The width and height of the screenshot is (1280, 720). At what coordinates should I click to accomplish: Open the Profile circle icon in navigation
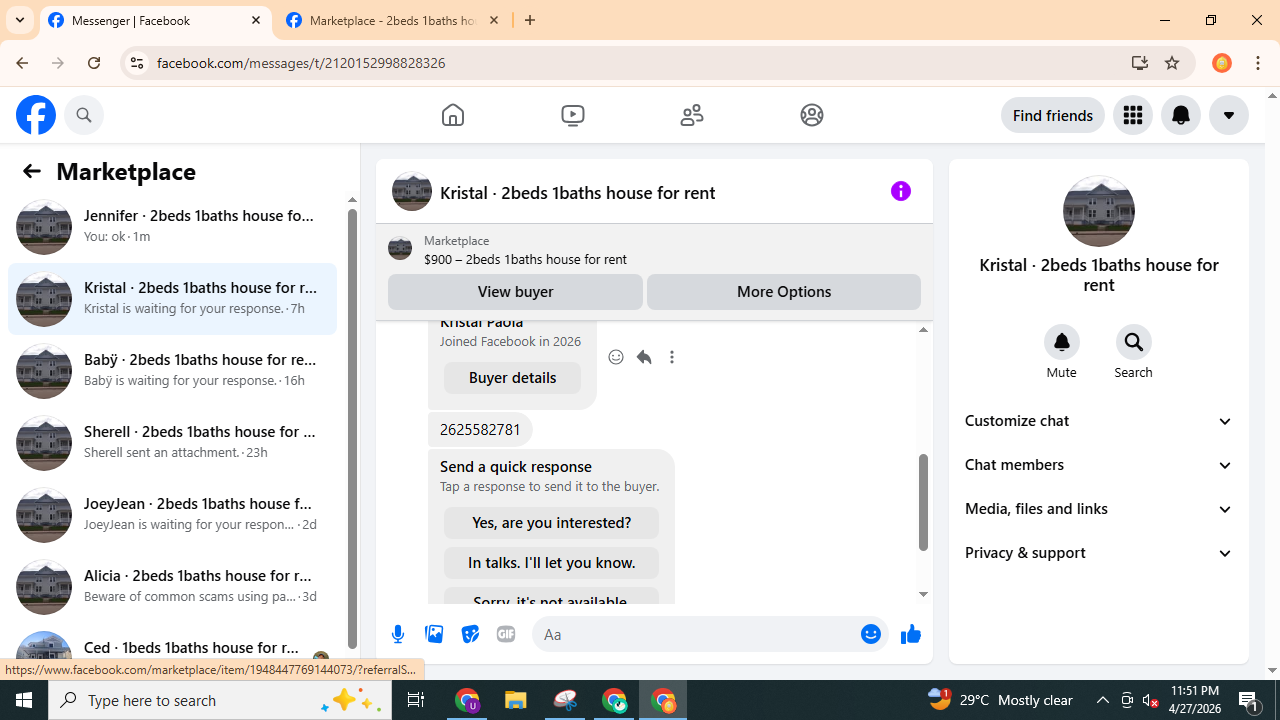812,115
